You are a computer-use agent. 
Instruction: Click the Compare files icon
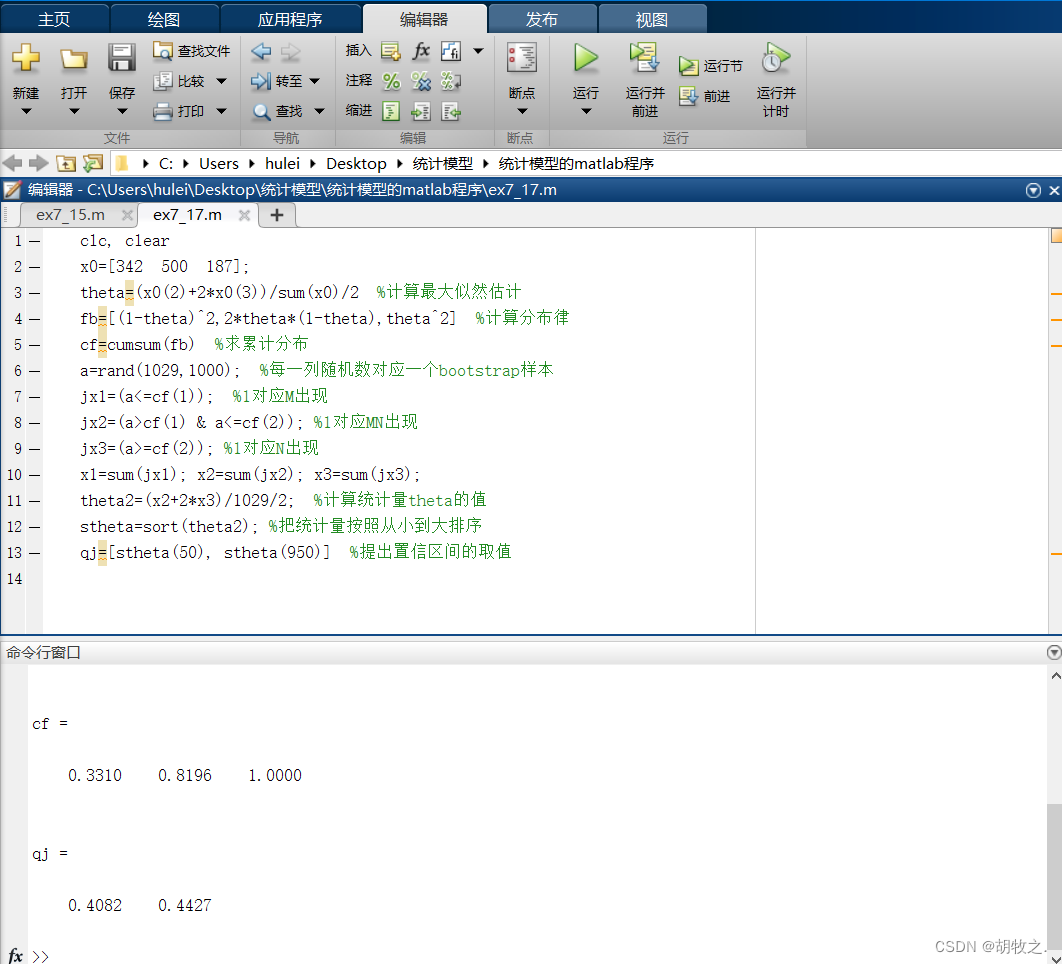(163, 81)
